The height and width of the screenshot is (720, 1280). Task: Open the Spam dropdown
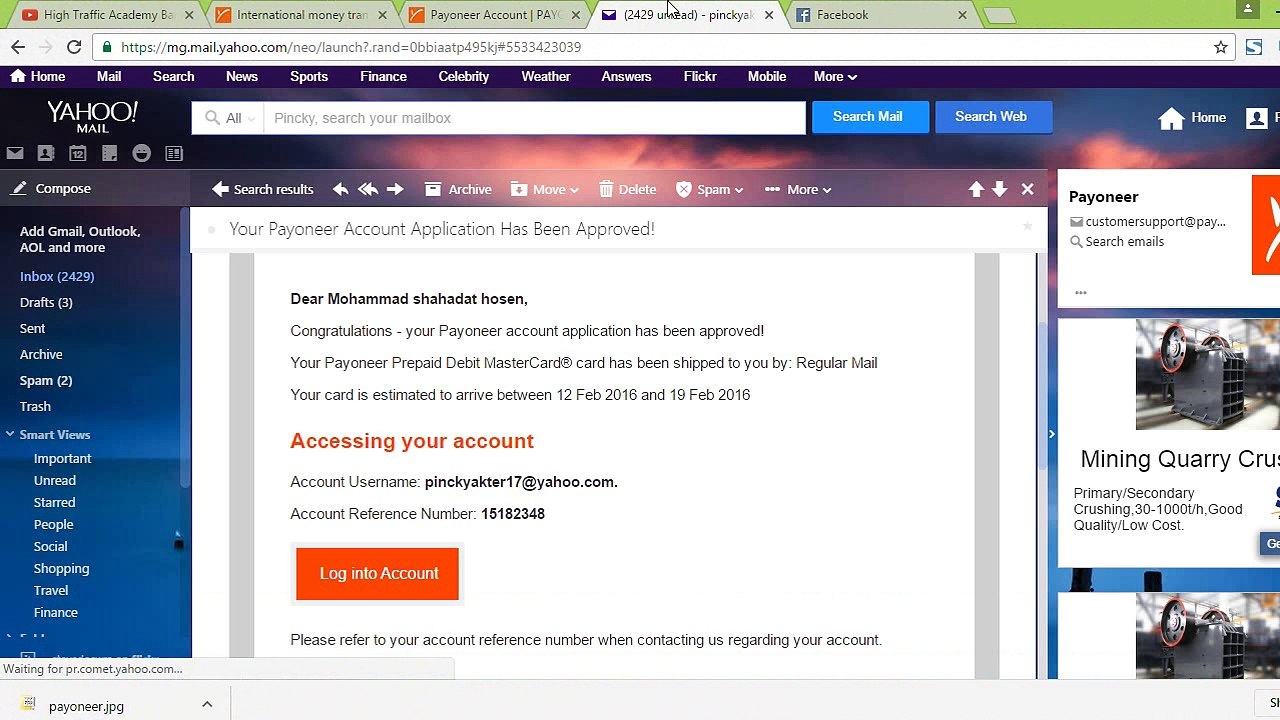pyautogui.click(x=710, y=189)
